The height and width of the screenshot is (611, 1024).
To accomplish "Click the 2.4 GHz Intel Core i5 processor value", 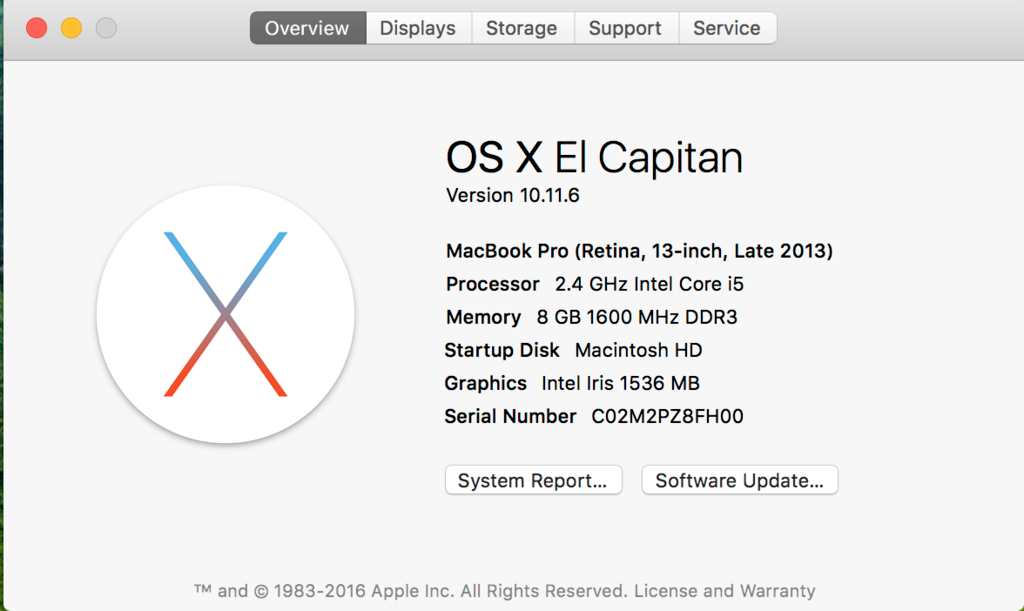I will click(649, 284).
